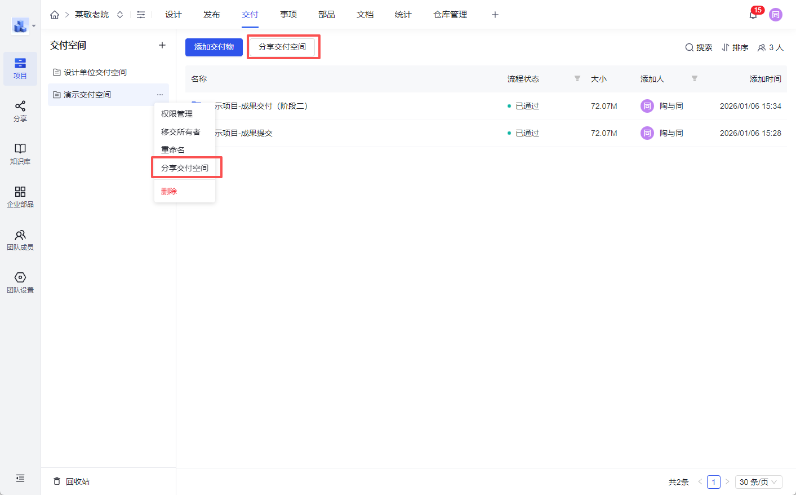Open 团队设置 gear icon
Viewport: 796px width, 495px height.
20,282
